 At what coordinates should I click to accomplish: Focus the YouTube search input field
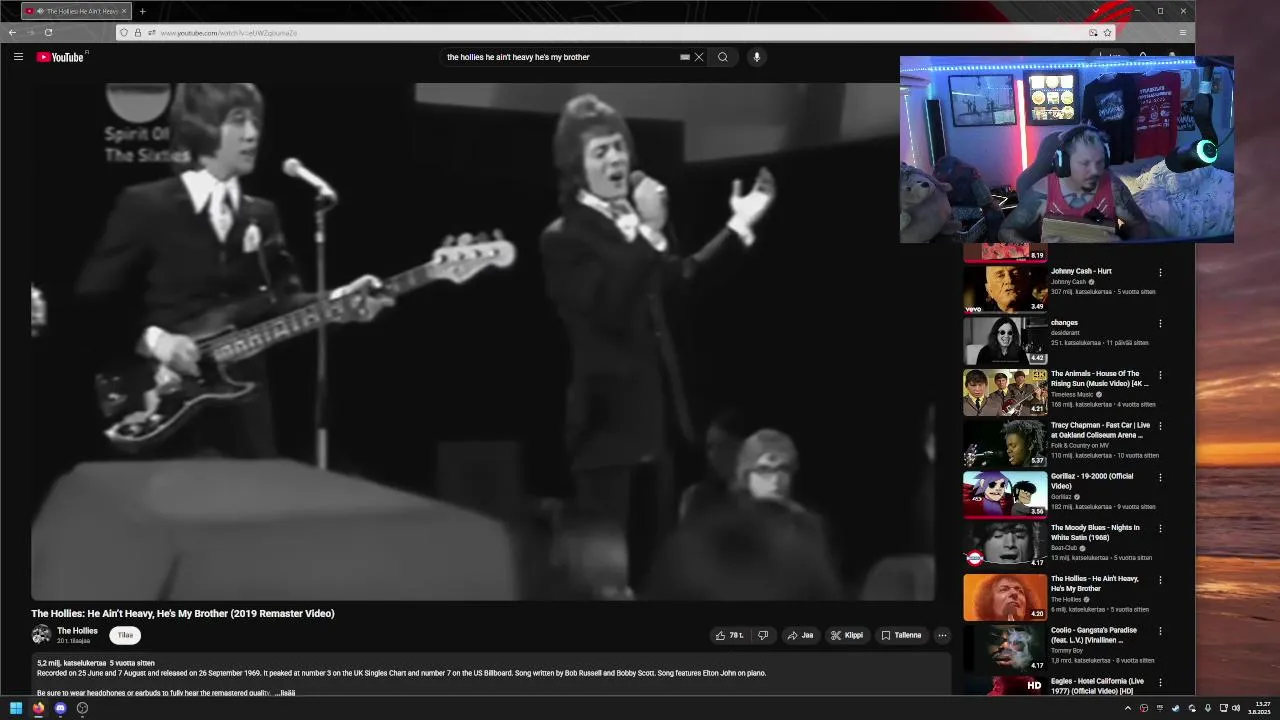(560, 57)
